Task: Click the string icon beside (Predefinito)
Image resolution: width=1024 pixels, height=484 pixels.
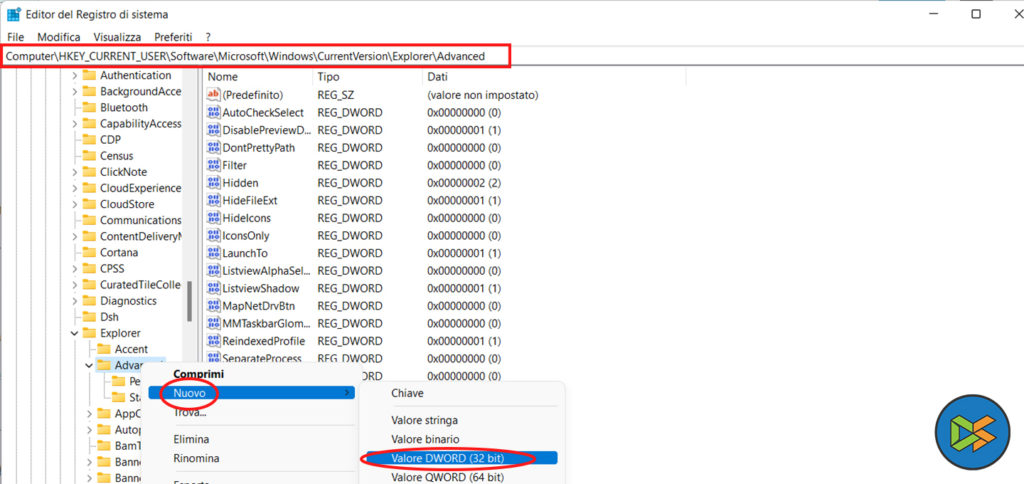Action: [x=213, y=95]
